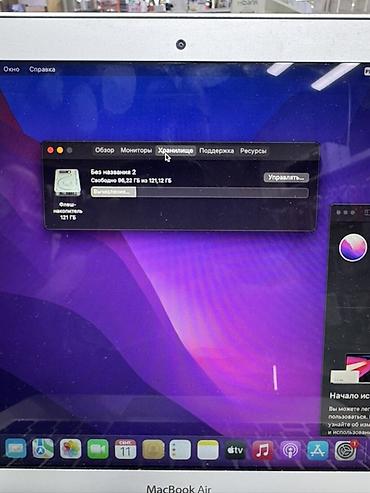The width and height of the screenshot is (370, 493).
Task: Open the Мониторы tab
Action: 136,150
